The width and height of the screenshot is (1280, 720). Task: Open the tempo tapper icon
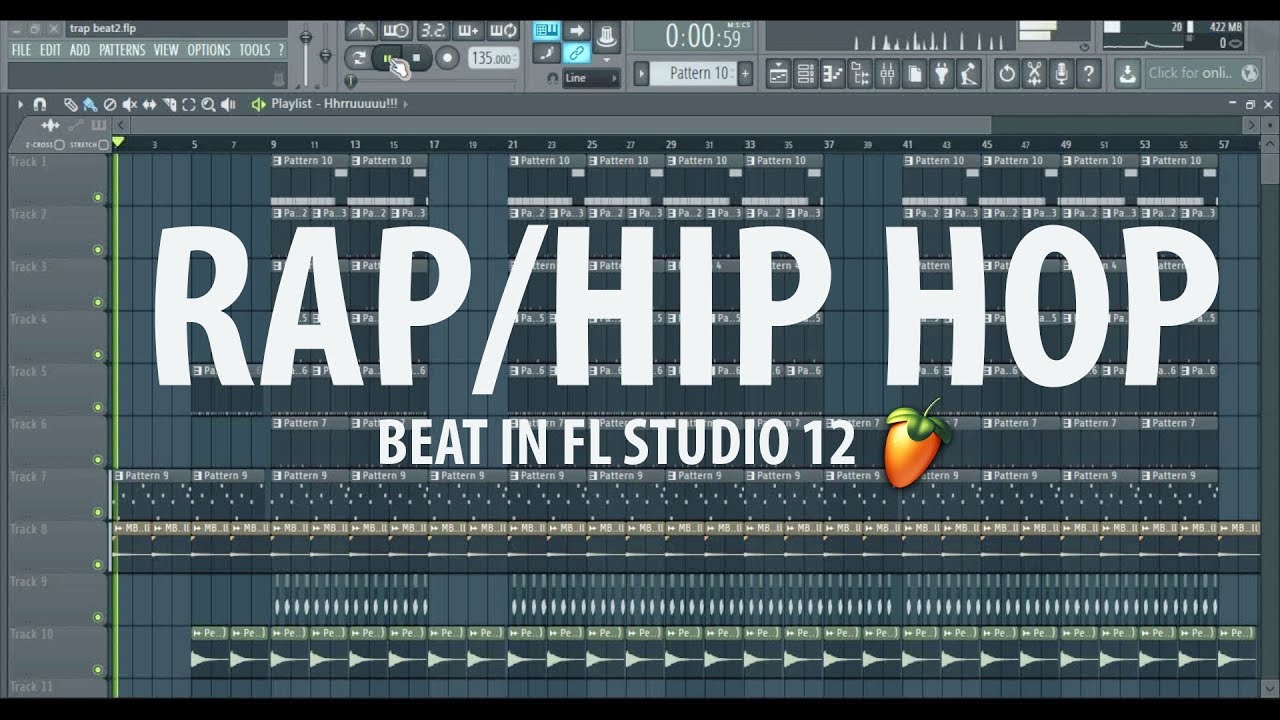click(x=969, y=73)
